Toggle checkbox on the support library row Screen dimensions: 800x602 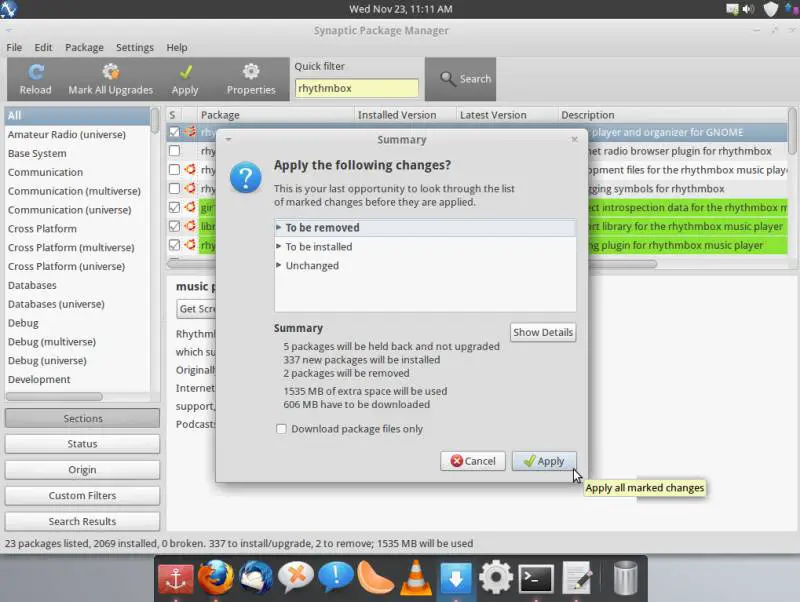tap(174, 226)
